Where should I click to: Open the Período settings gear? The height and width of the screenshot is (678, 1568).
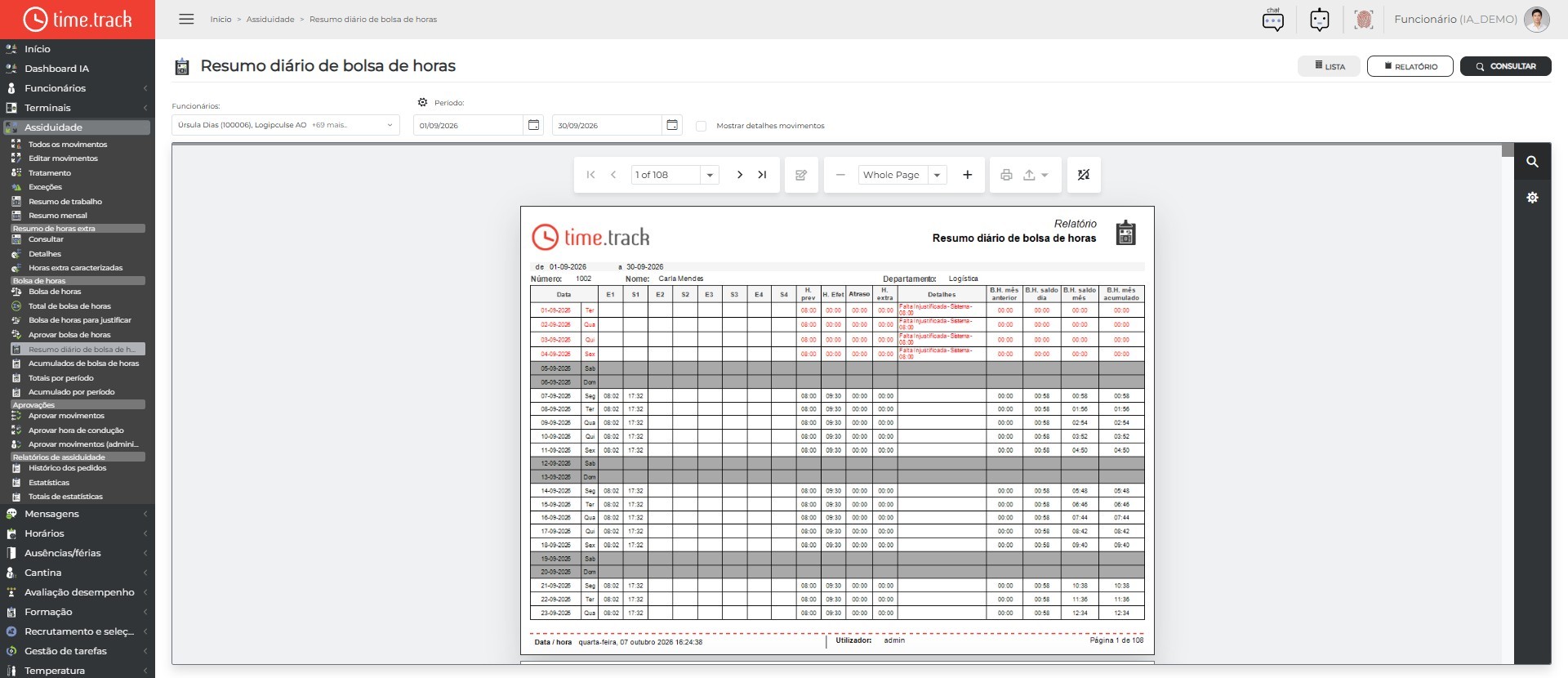[422, 103]
